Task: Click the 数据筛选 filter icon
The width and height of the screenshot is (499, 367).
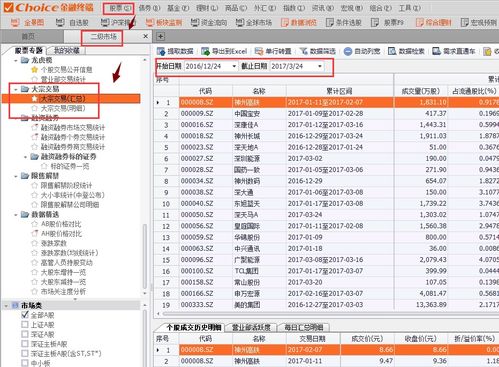Action: click(303, 51)
